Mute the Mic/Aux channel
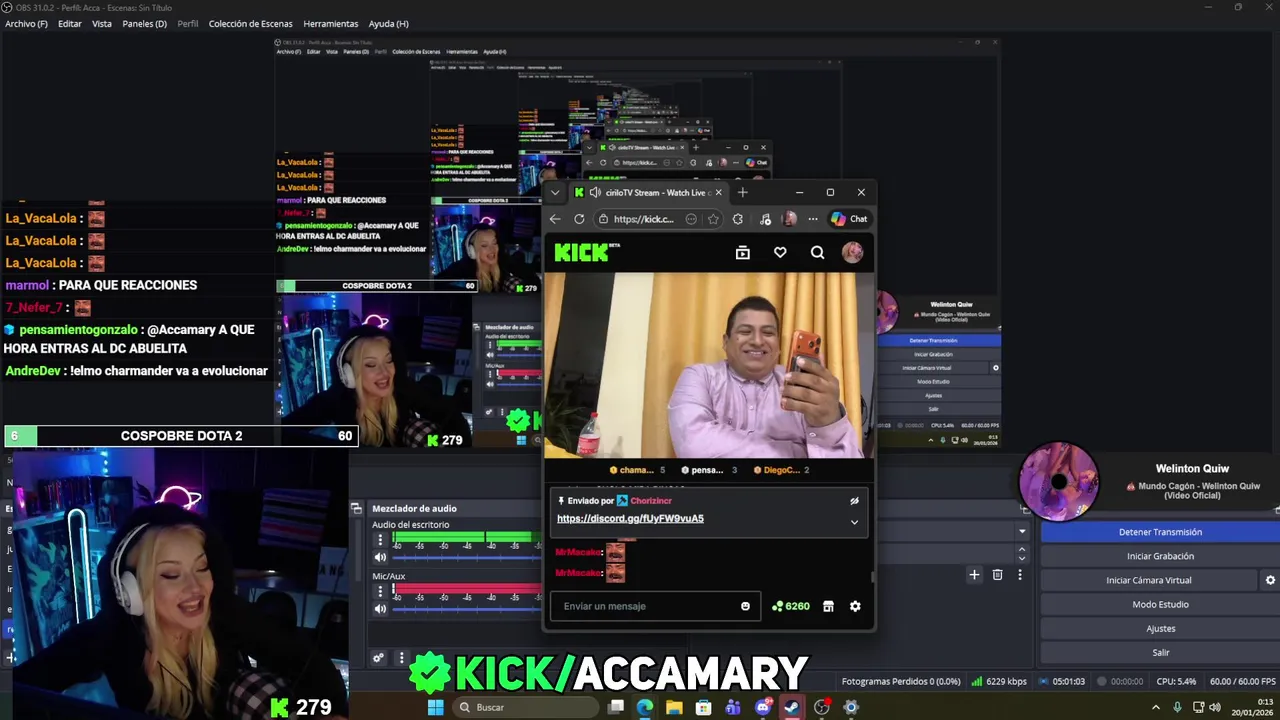 (x=380, y=609)
